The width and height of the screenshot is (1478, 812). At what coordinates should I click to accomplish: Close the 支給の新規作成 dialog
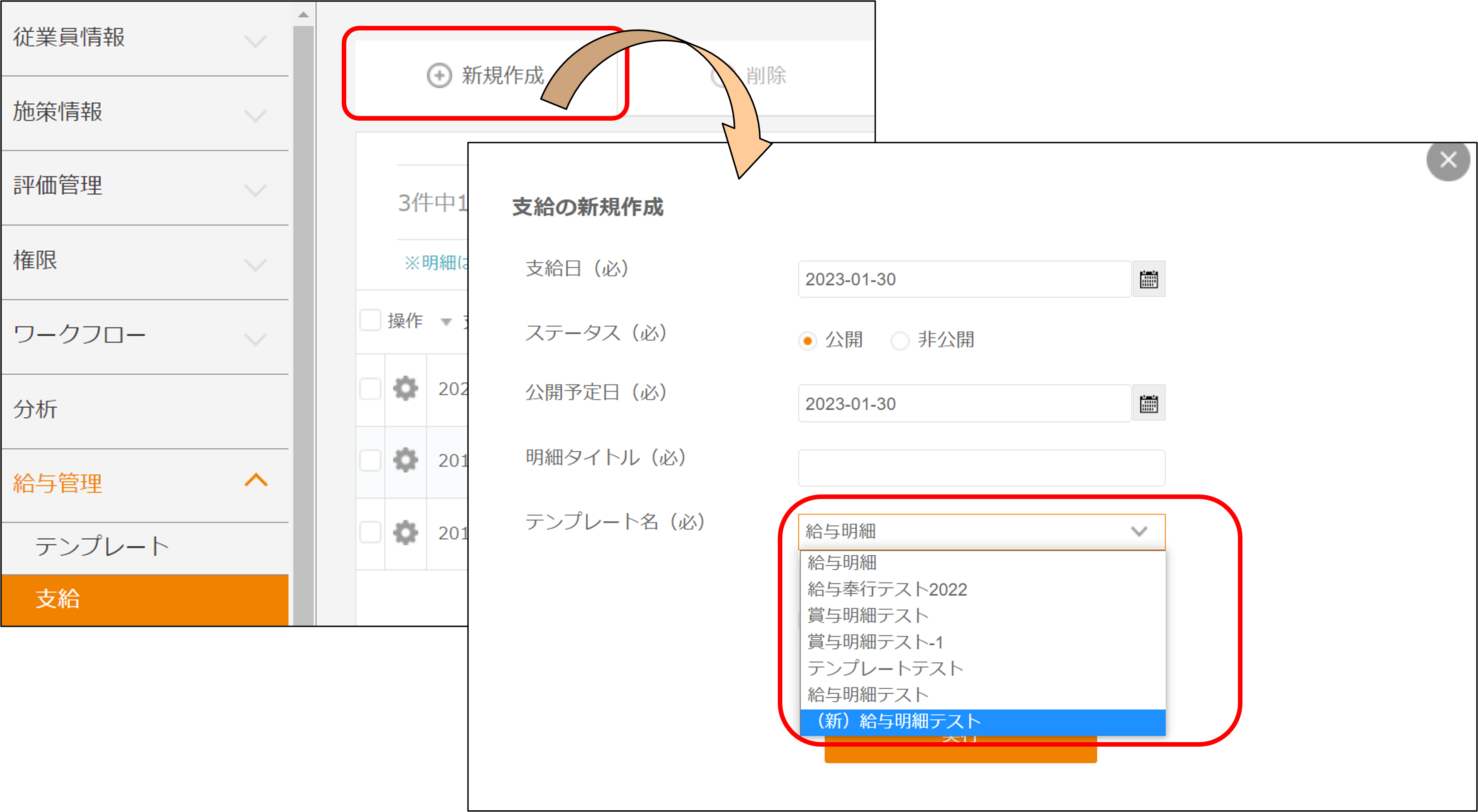pyautogui.click(x=1448, y=160)
